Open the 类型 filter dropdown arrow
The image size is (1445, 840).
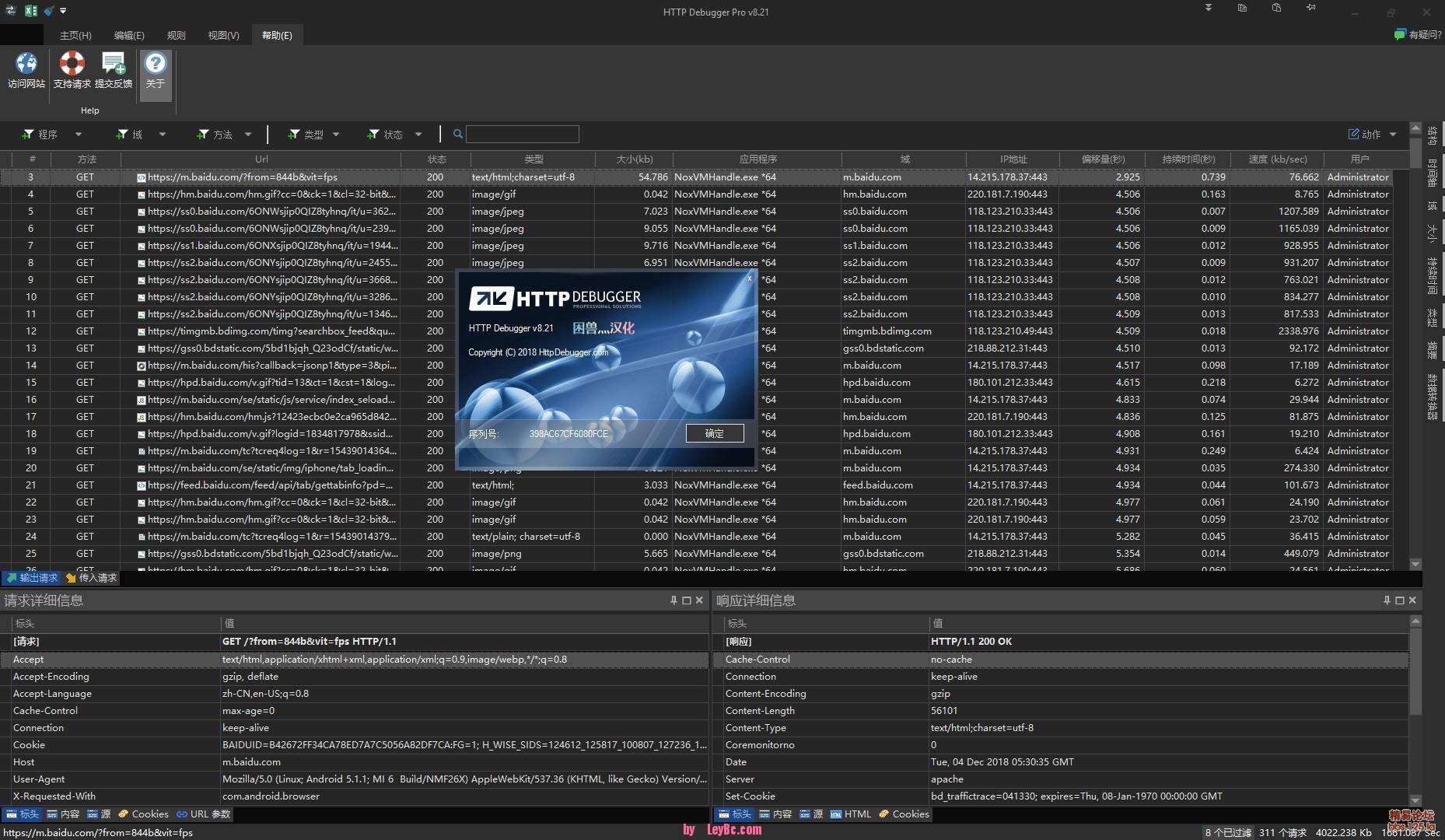[x=336, y=135]
